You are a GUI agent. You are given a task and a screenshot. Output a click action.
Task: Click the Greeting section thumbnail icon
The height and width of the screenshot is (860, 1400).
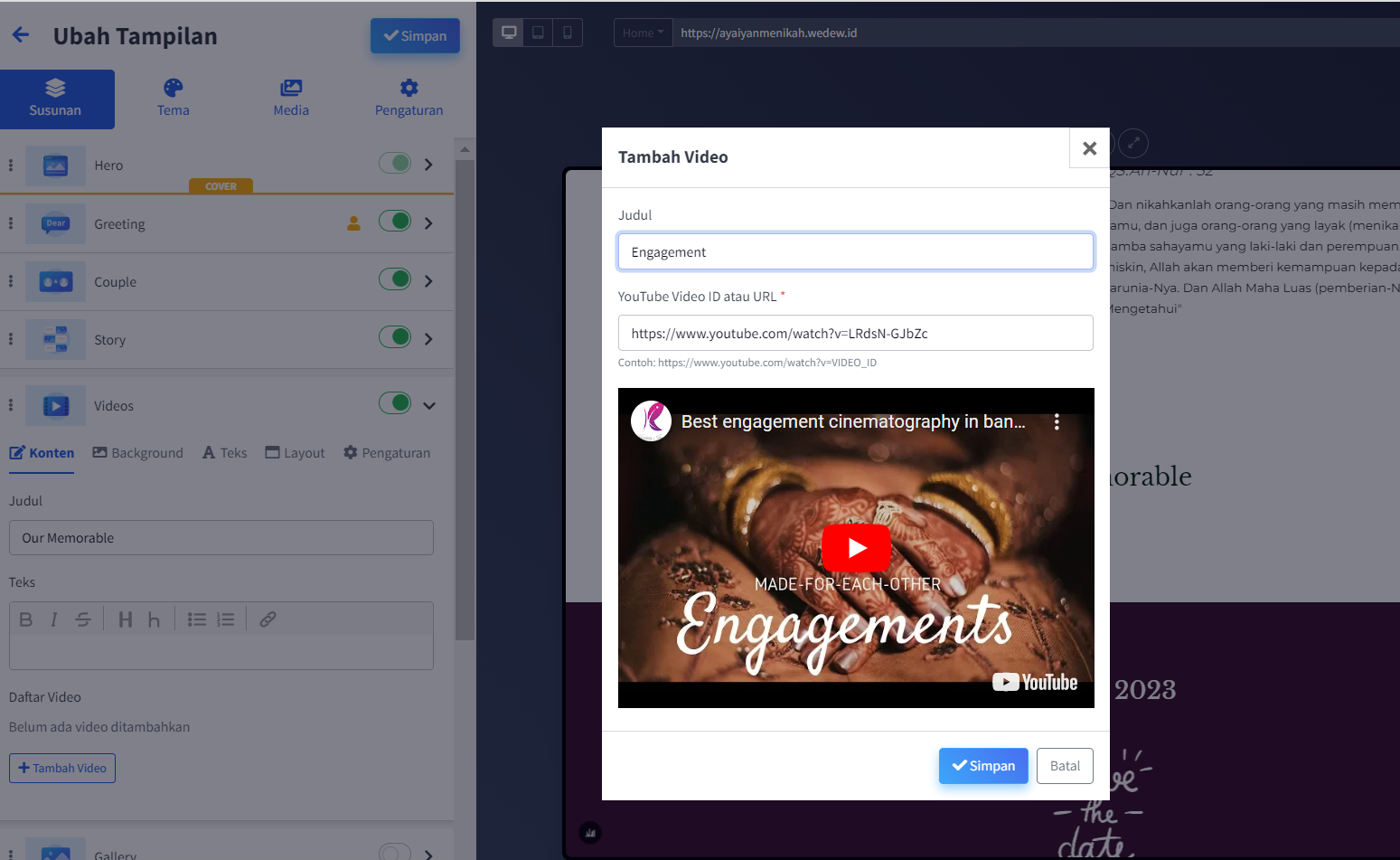point(55,223)
